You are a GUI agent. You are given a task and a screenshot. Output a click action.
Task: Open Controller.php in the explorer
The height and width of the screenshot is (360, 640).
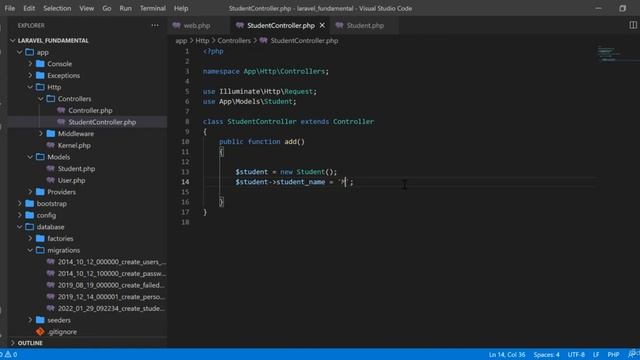pos(90,110)
